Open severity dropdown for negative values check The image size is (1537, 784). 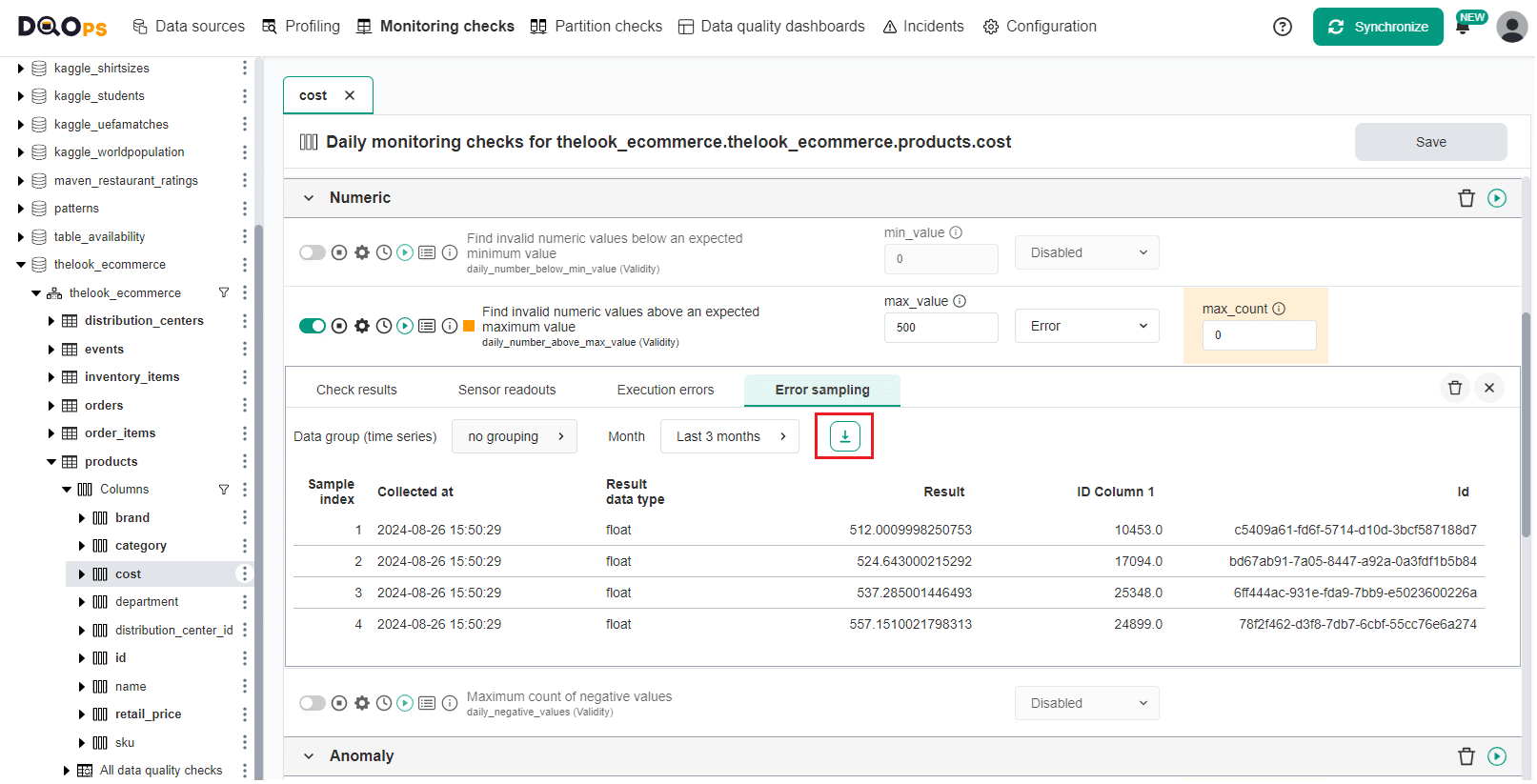point(1087,703)
